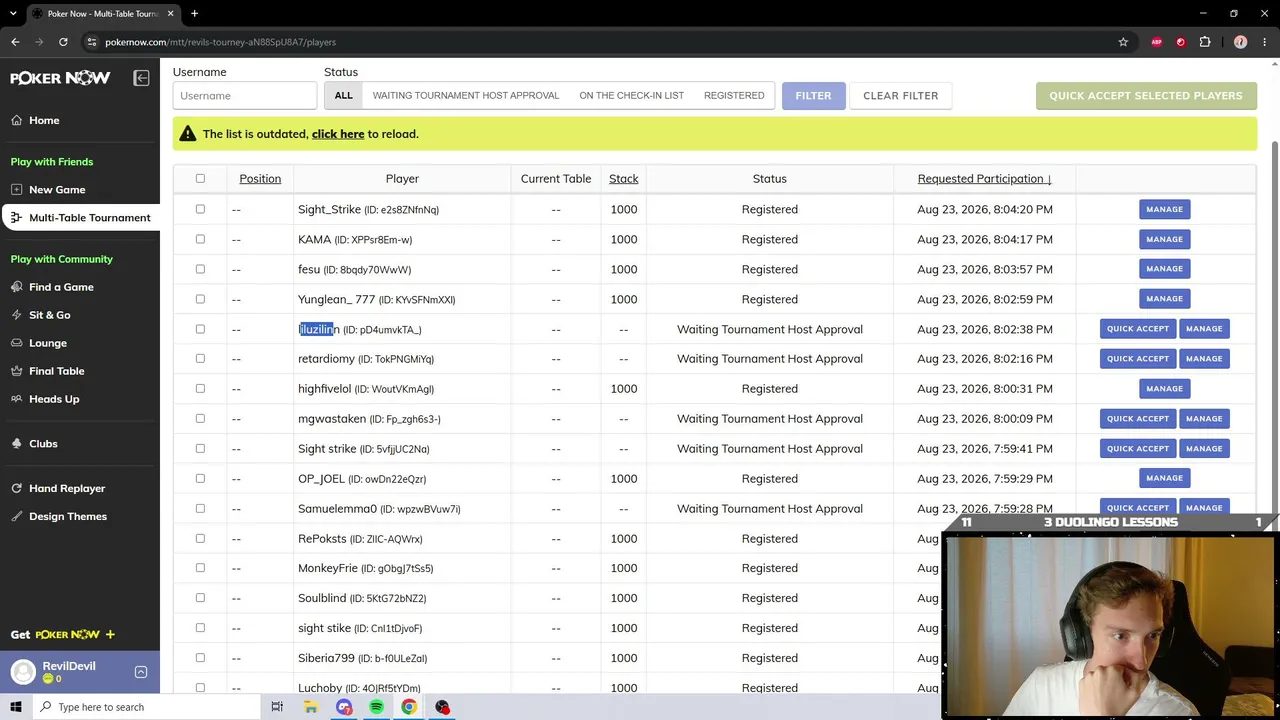Check the Sight_Strike row checkbox

(x=200, y=209)
